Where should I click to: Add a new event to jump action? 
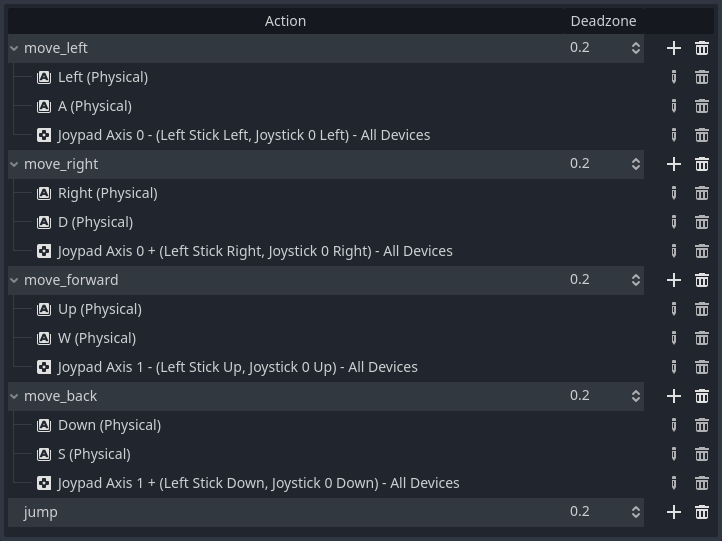[674, 512]
